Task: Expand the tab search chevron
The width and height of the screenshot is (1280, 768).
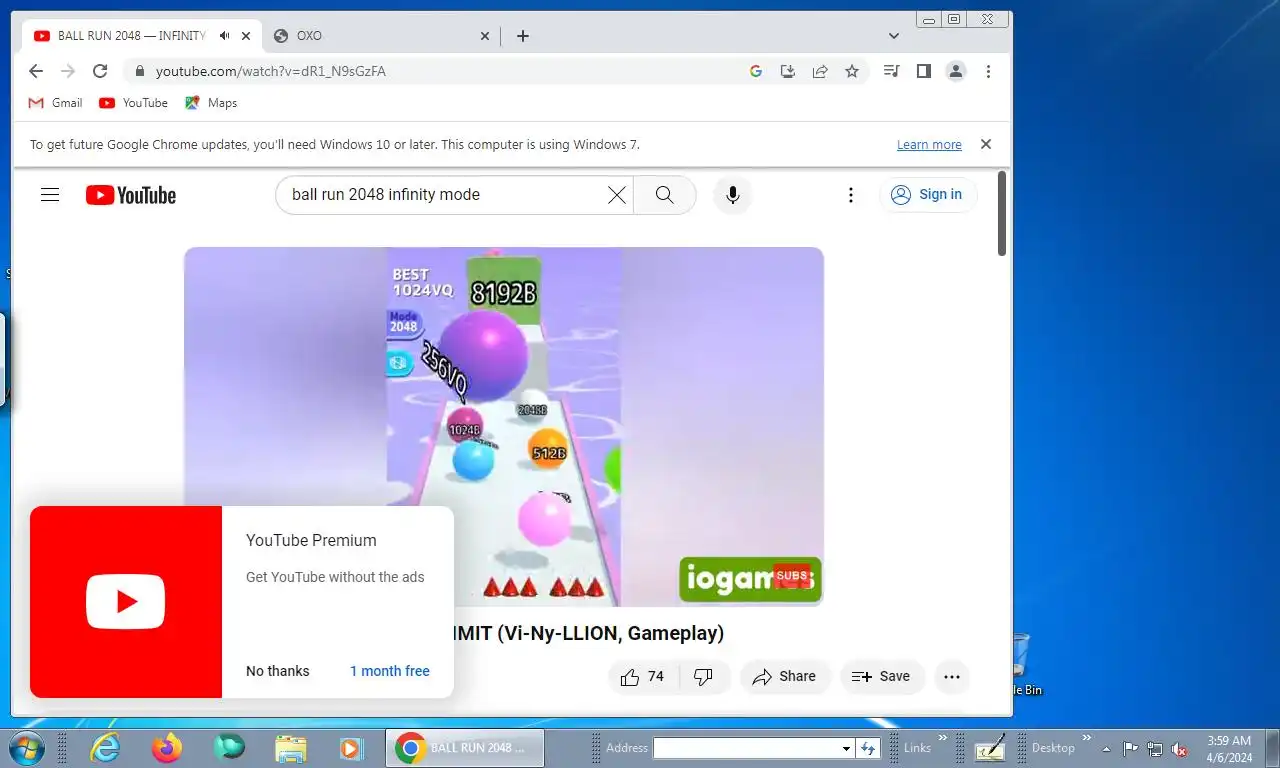Action: tap(894, 35)
